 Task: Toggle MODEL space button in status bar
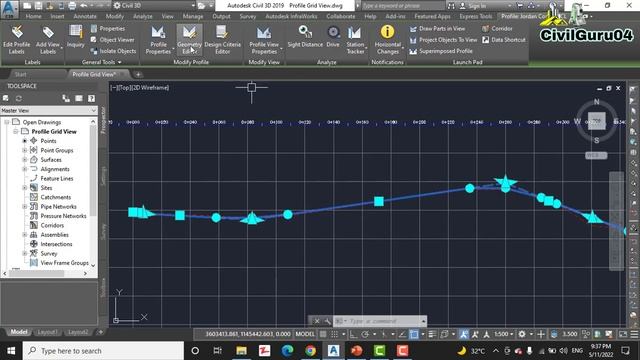click(305, 334)
